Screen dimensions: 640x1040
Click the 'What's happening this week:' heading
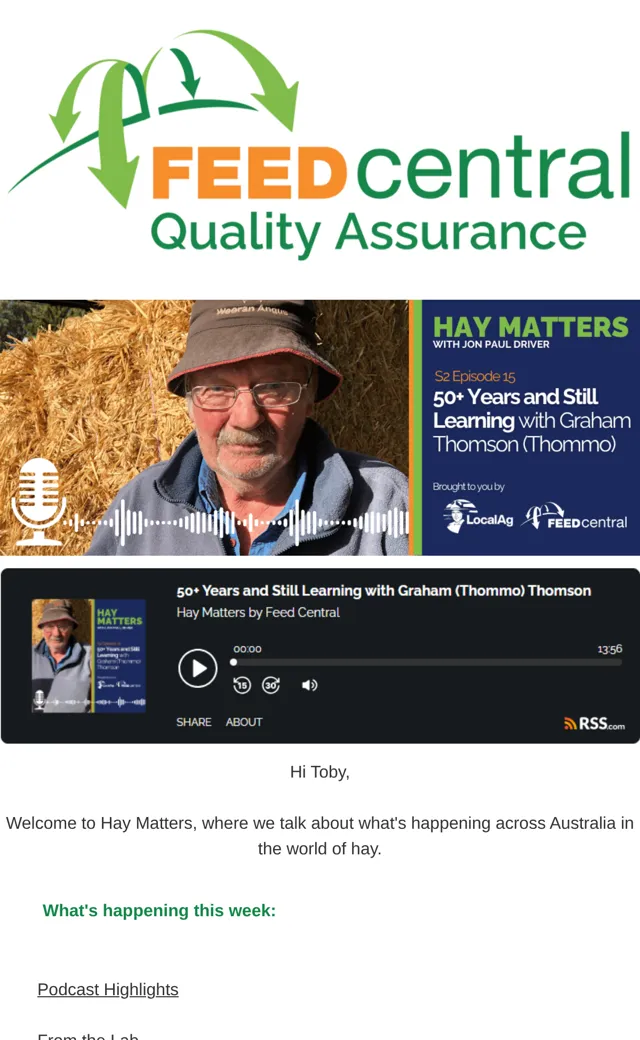click(159, 910)
